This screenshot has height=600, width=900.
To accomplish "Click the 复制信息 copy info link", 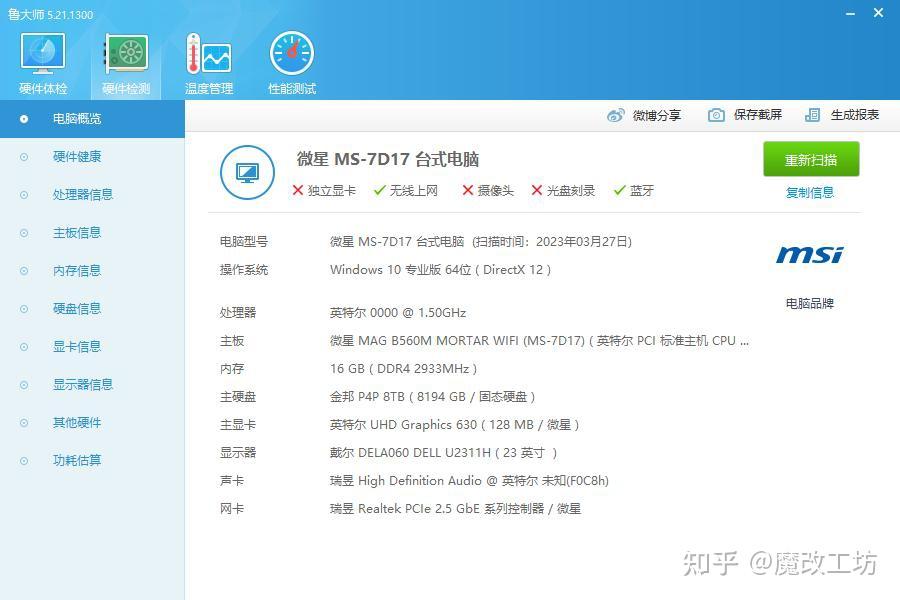I will click(x=810, y=193).
